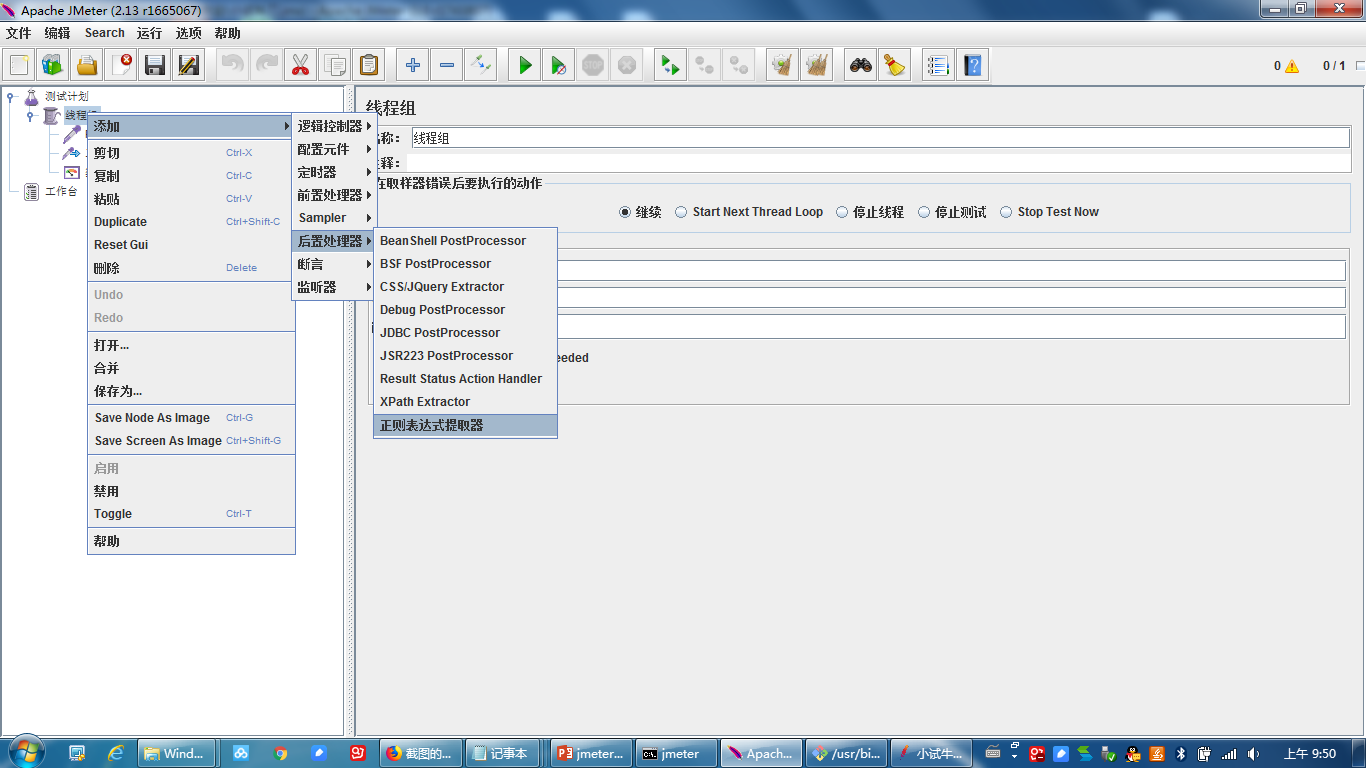Click Duplicate in the context menu
Viewport: 1366px width, 768px height.
coord(191,222)
